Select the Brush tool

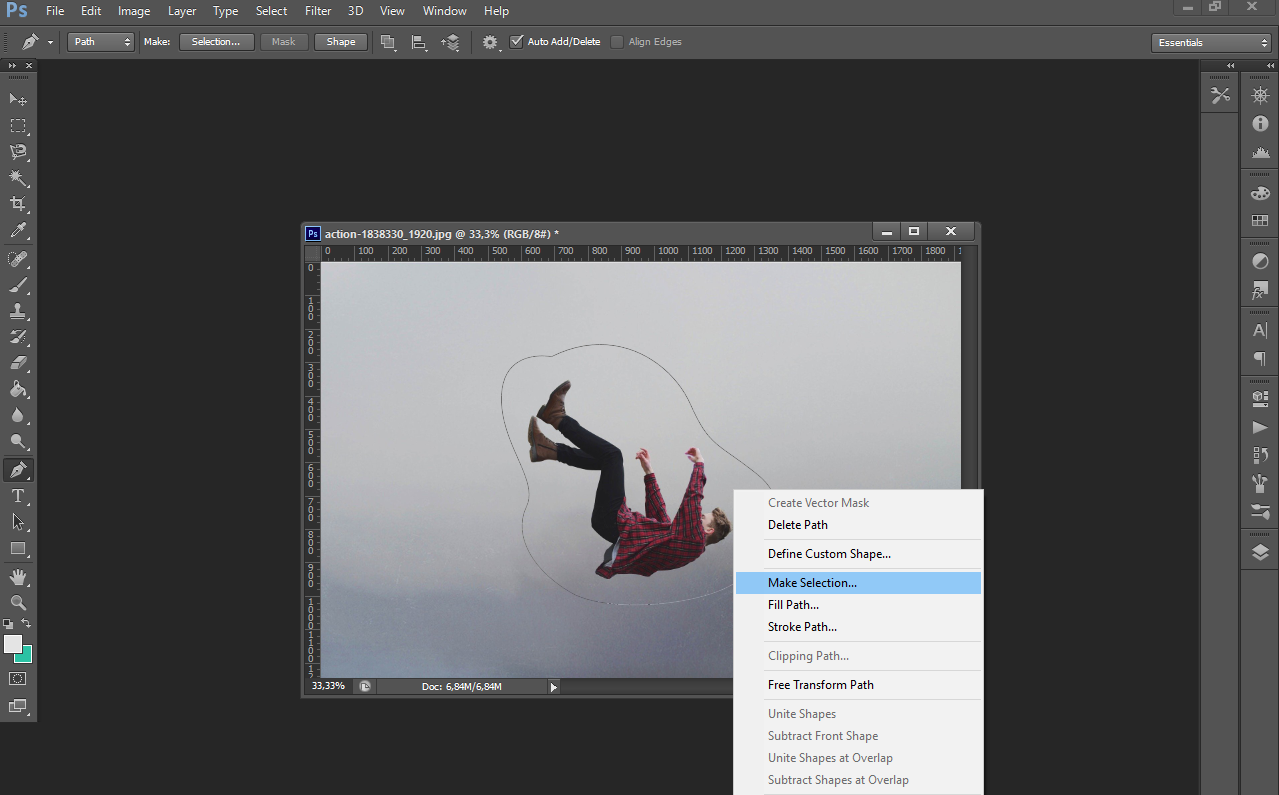pyautogui.click(x=18, y=286)
